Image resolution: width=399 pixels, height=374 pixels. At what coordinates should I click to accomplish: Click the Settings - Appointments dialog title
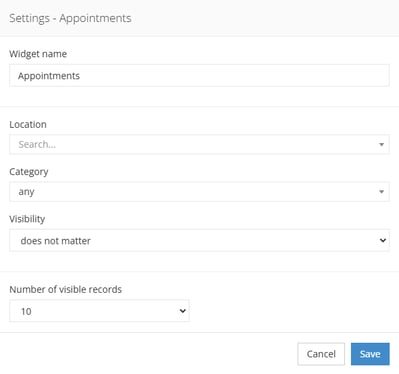(70, 18)
